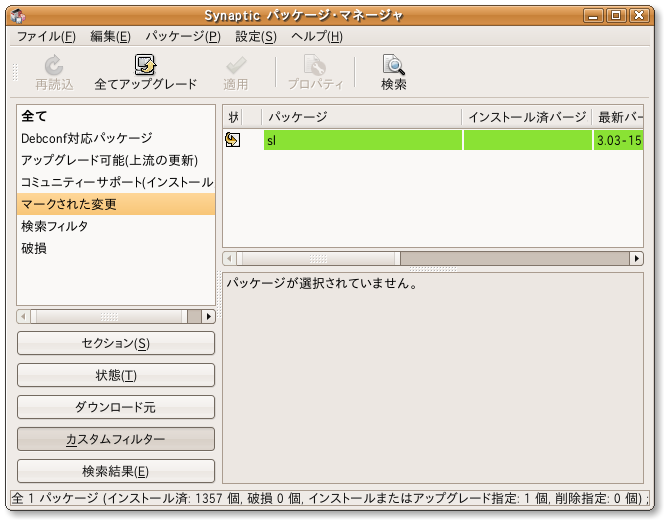The width and height of the screenshot is (664, 520).
Task: Click version 3.03-15 cell
Action: coord(618,140)
